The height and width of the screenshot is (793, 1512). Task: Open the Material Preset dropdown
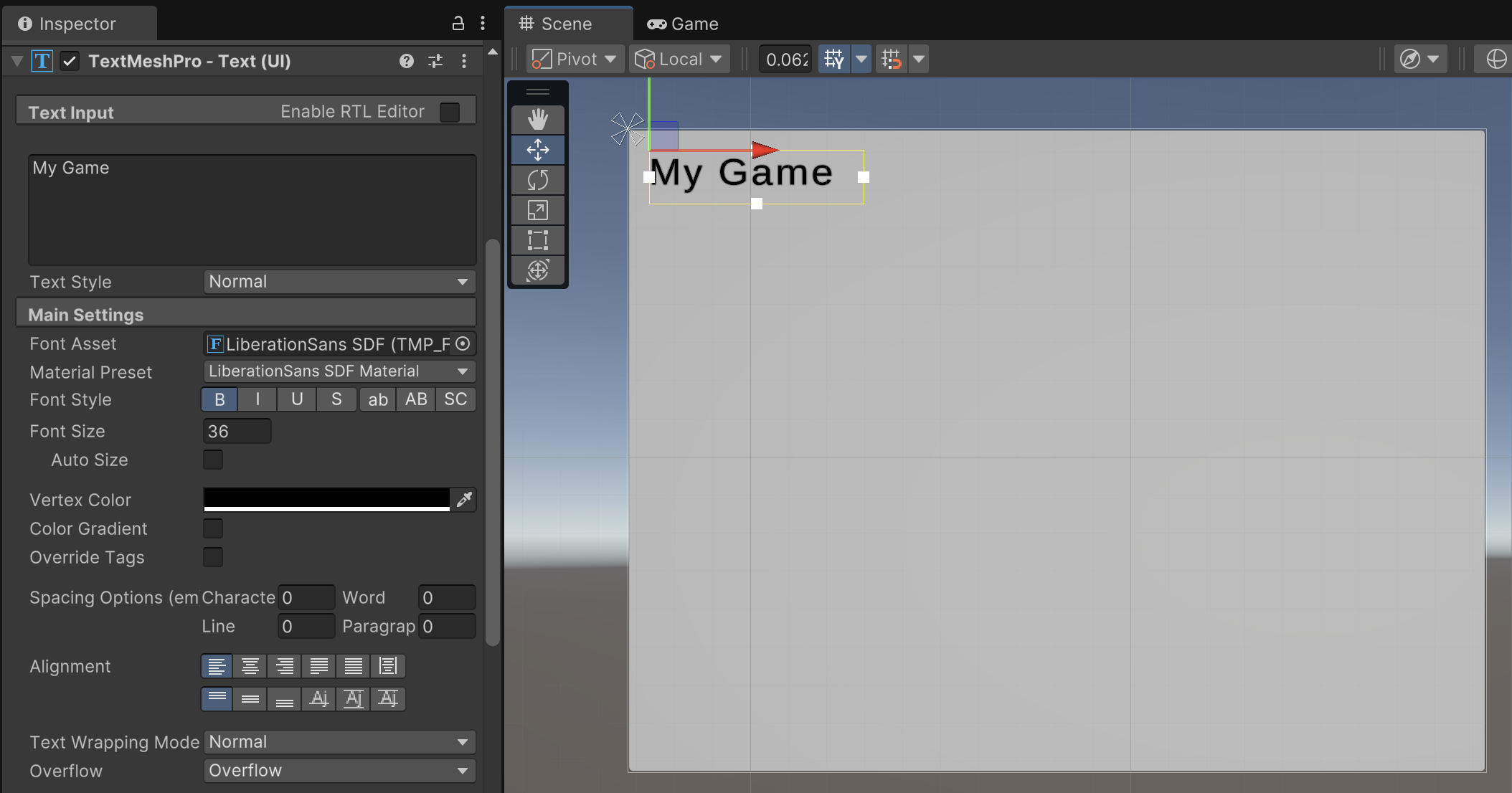coord(339,371)
